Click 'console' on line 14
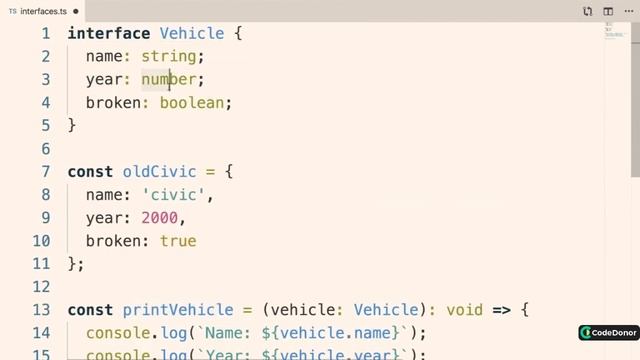This screenshot has height=360, width=640. tap(118, 333)
